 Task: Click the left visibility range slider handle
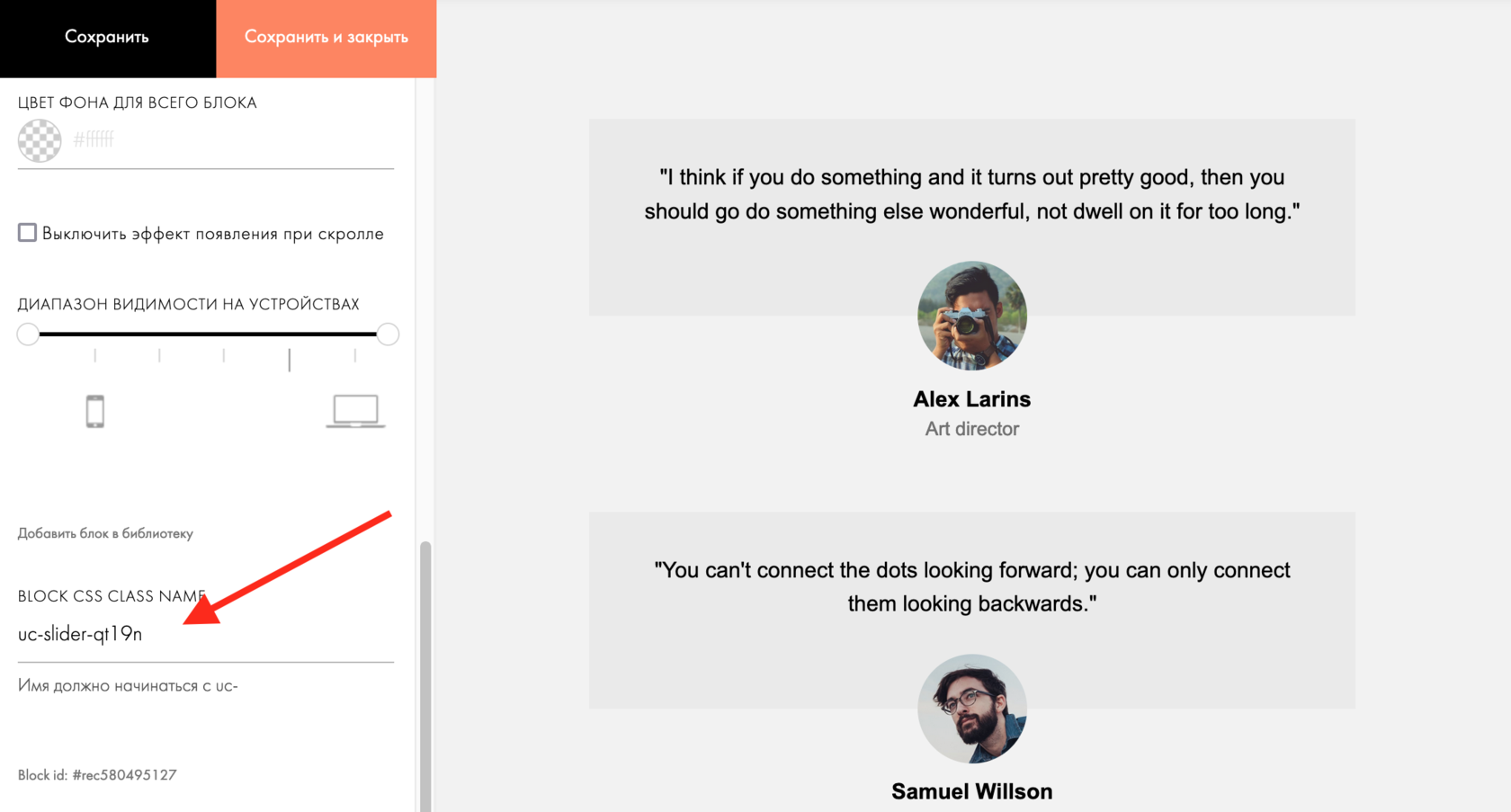pyautogui.click(x=28, y=335)
